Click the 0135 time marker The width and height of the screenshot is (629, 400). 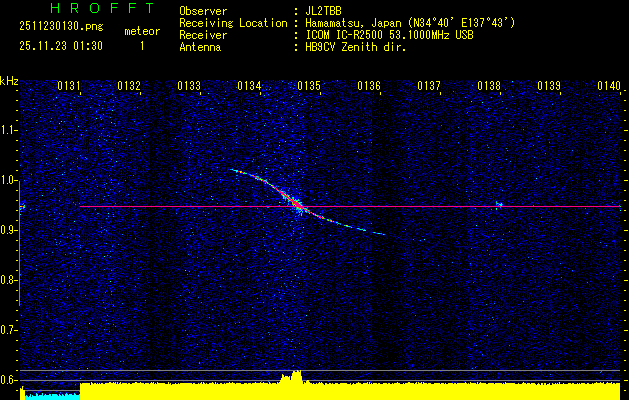coord(308,86)
